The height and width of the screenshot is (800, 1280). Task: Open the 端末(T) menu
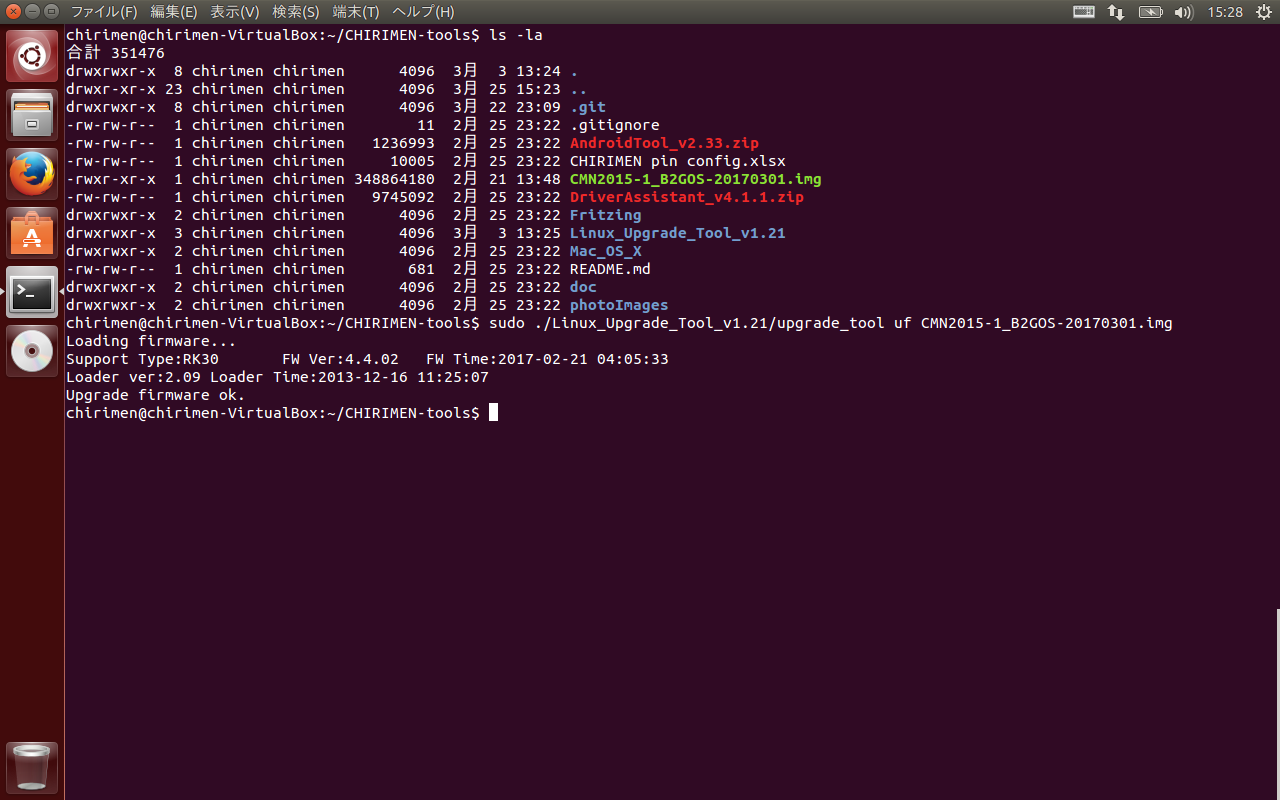[x=356, y=12]
